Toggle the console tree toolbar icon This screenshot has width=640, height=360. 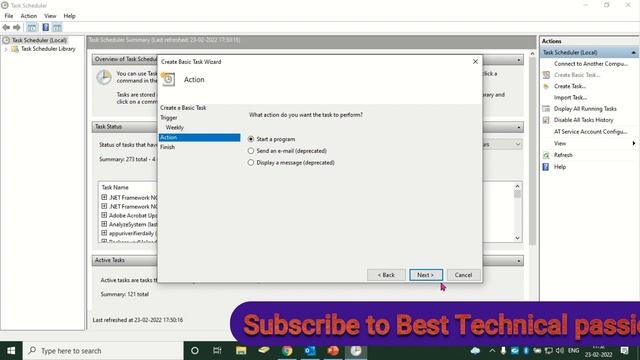coord(31,27)
